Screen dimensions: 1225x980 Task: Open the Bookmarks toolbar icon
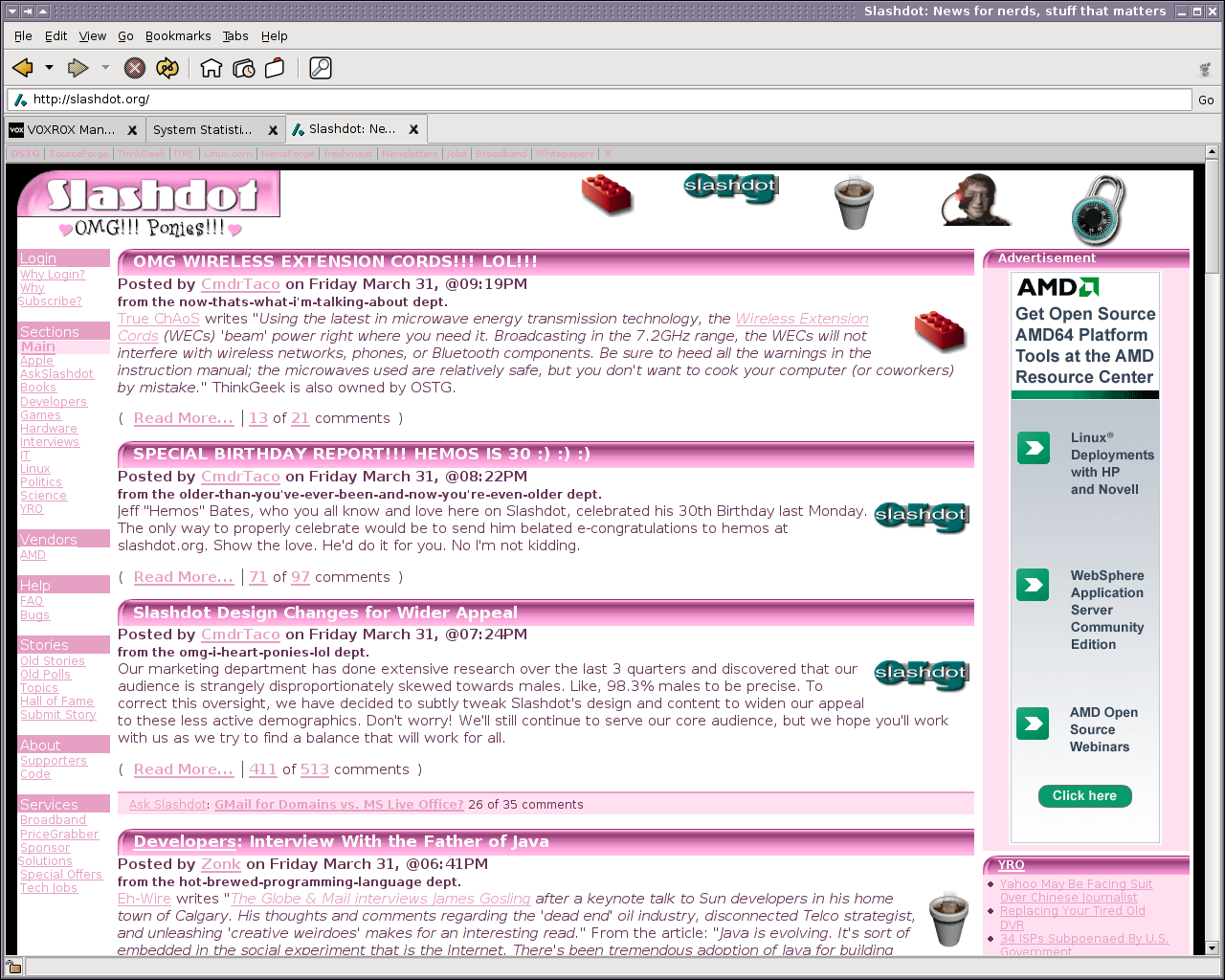275,68
